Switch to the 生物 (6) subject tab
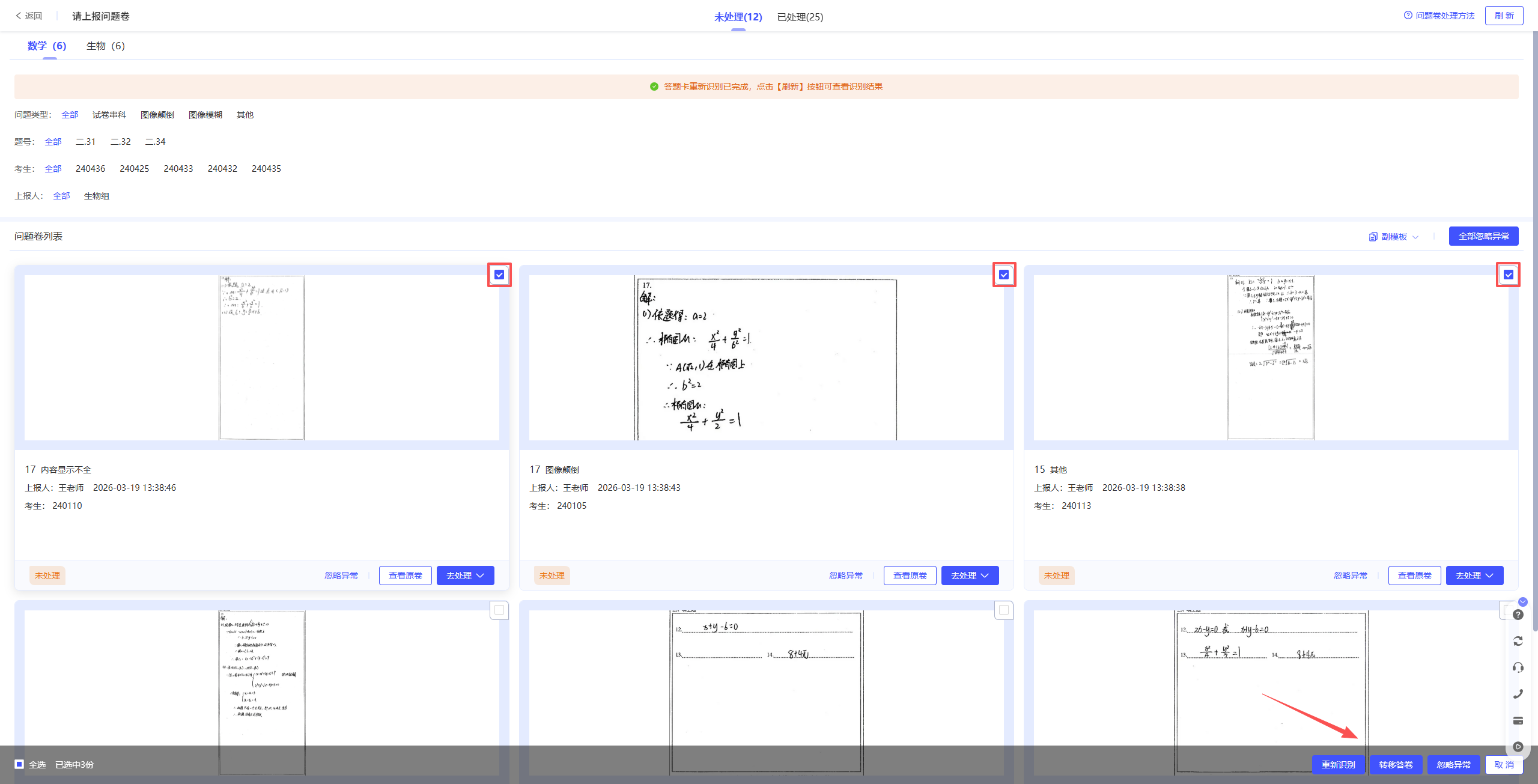1538x784 pixels. [105, 46]
